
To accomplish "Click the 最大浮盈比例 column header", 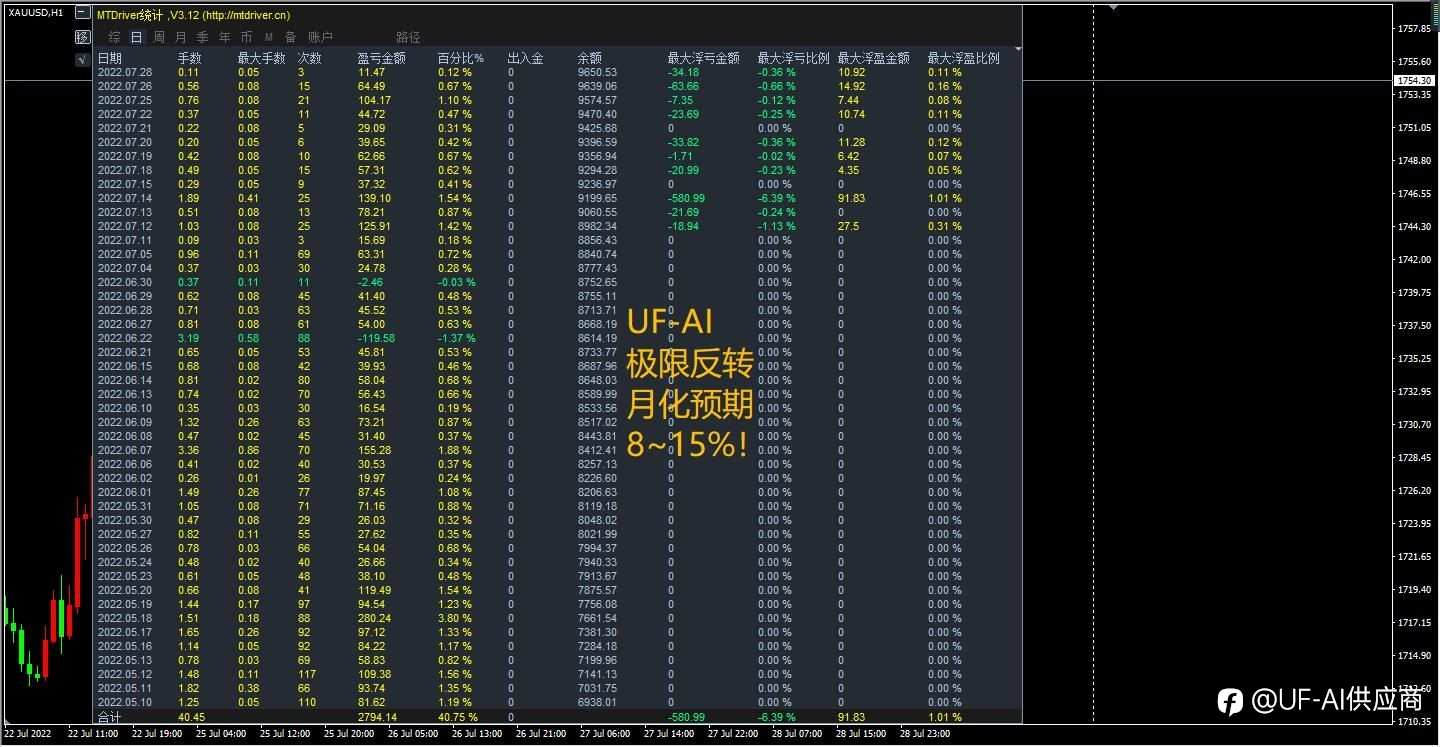I will point(963,58).
